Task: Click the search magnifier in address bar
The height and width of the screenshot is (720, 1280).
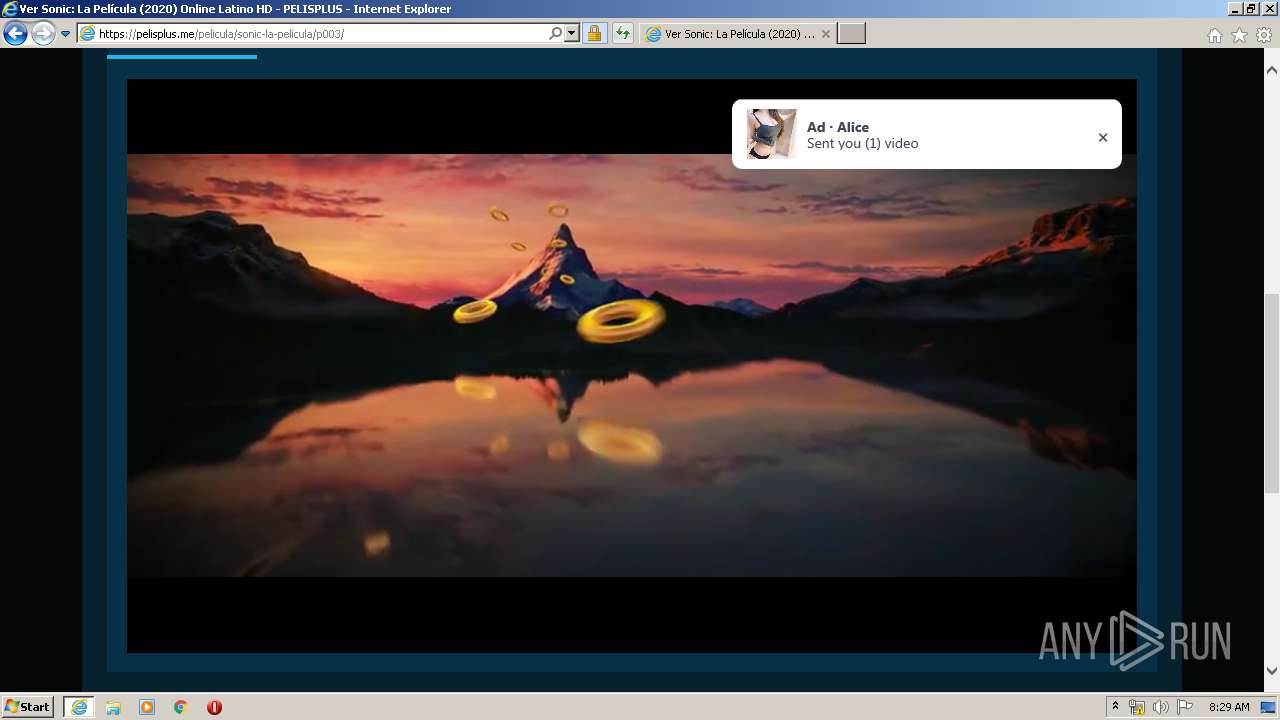Action: click(x=555, y=34)
